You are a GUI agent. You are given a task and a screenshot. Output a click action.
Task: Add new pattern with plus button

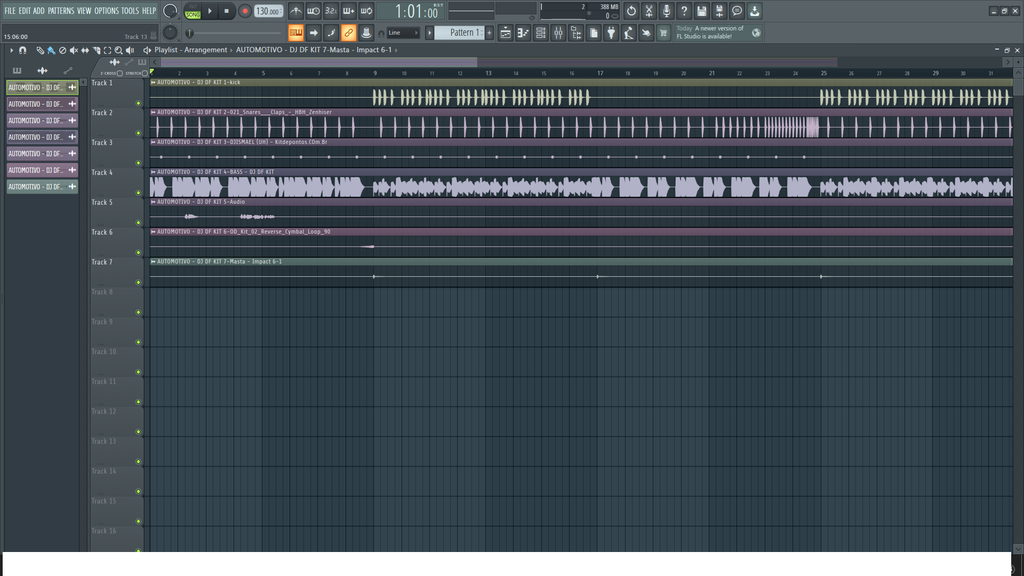(489, 33)
